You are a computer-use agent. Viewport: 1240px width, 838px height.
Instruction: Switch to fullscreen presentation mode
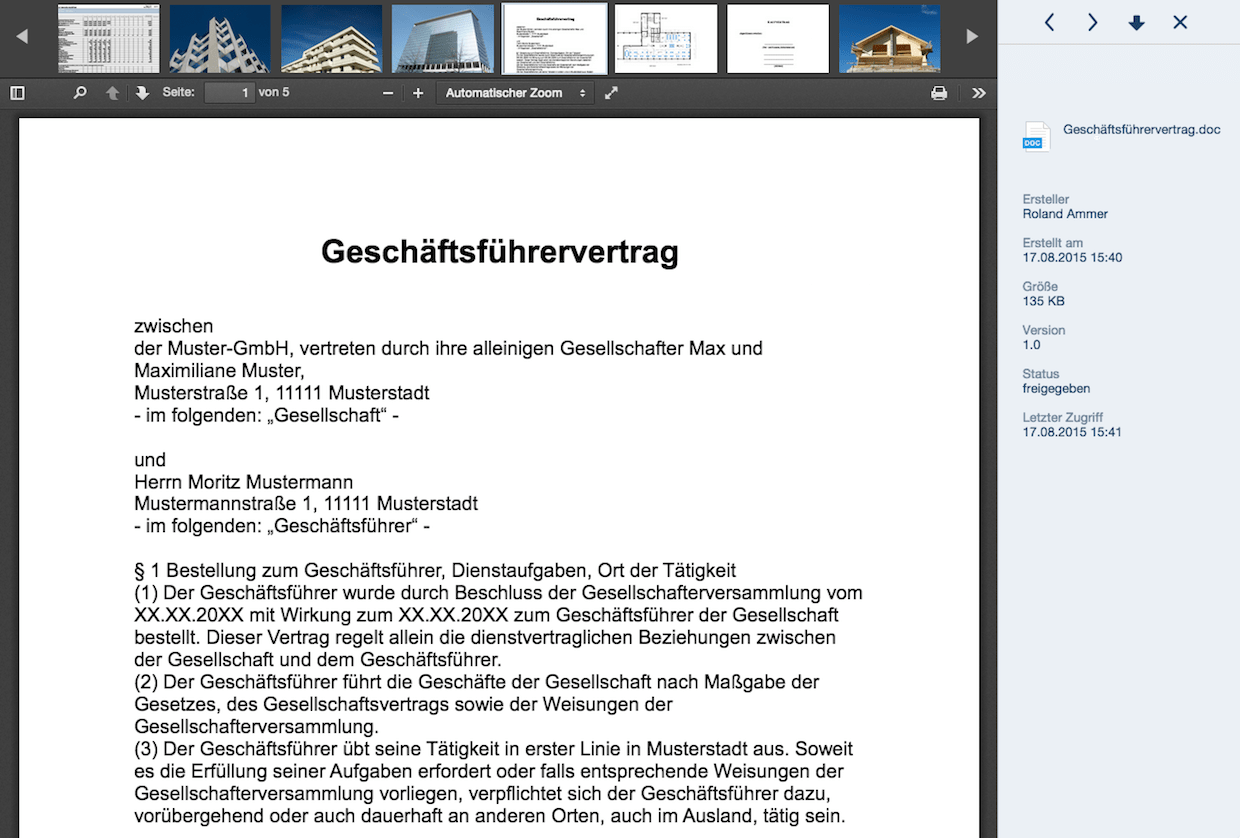click(612, 93)
